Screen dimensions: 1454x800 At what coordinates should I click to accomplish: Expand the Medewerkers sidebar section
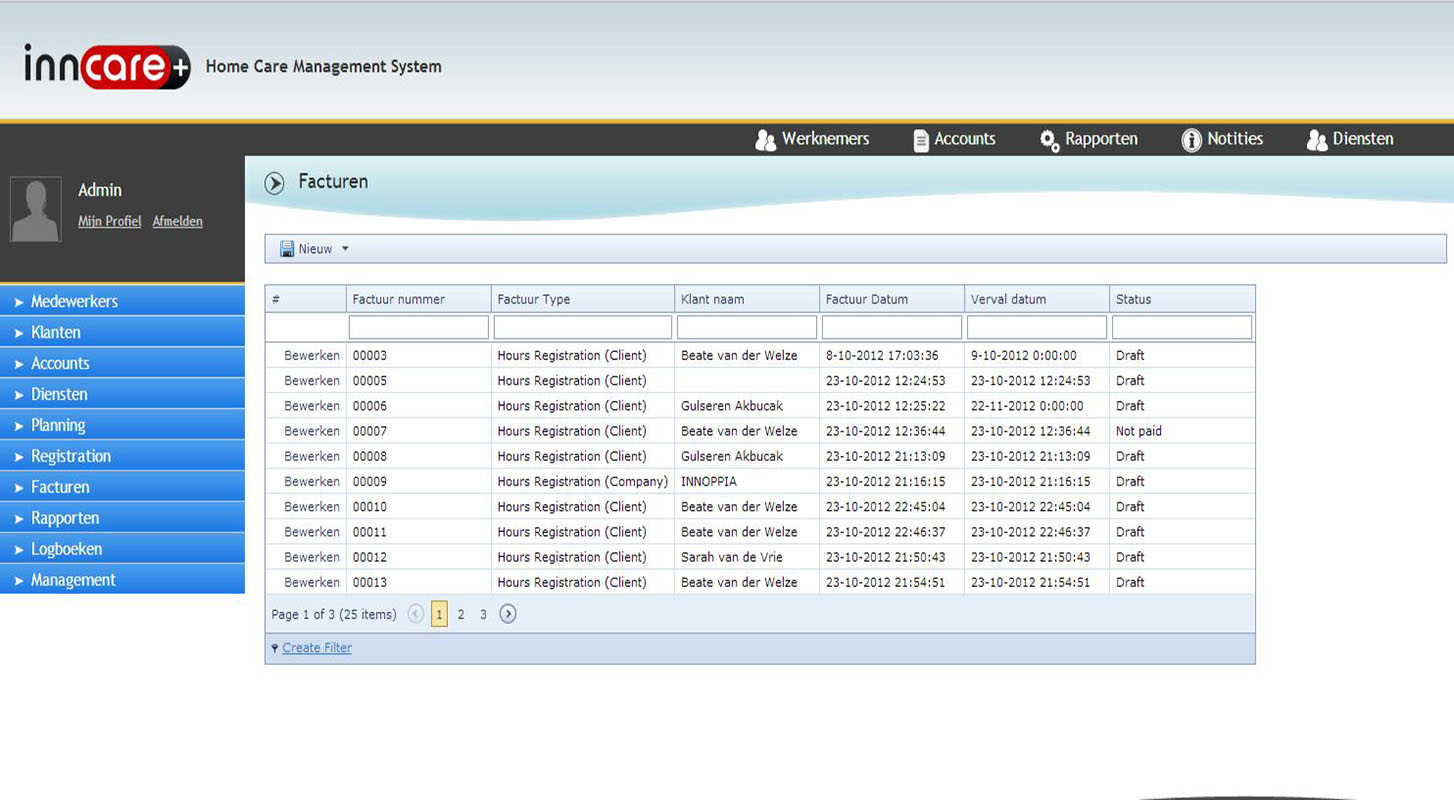(x=122, y=301)
